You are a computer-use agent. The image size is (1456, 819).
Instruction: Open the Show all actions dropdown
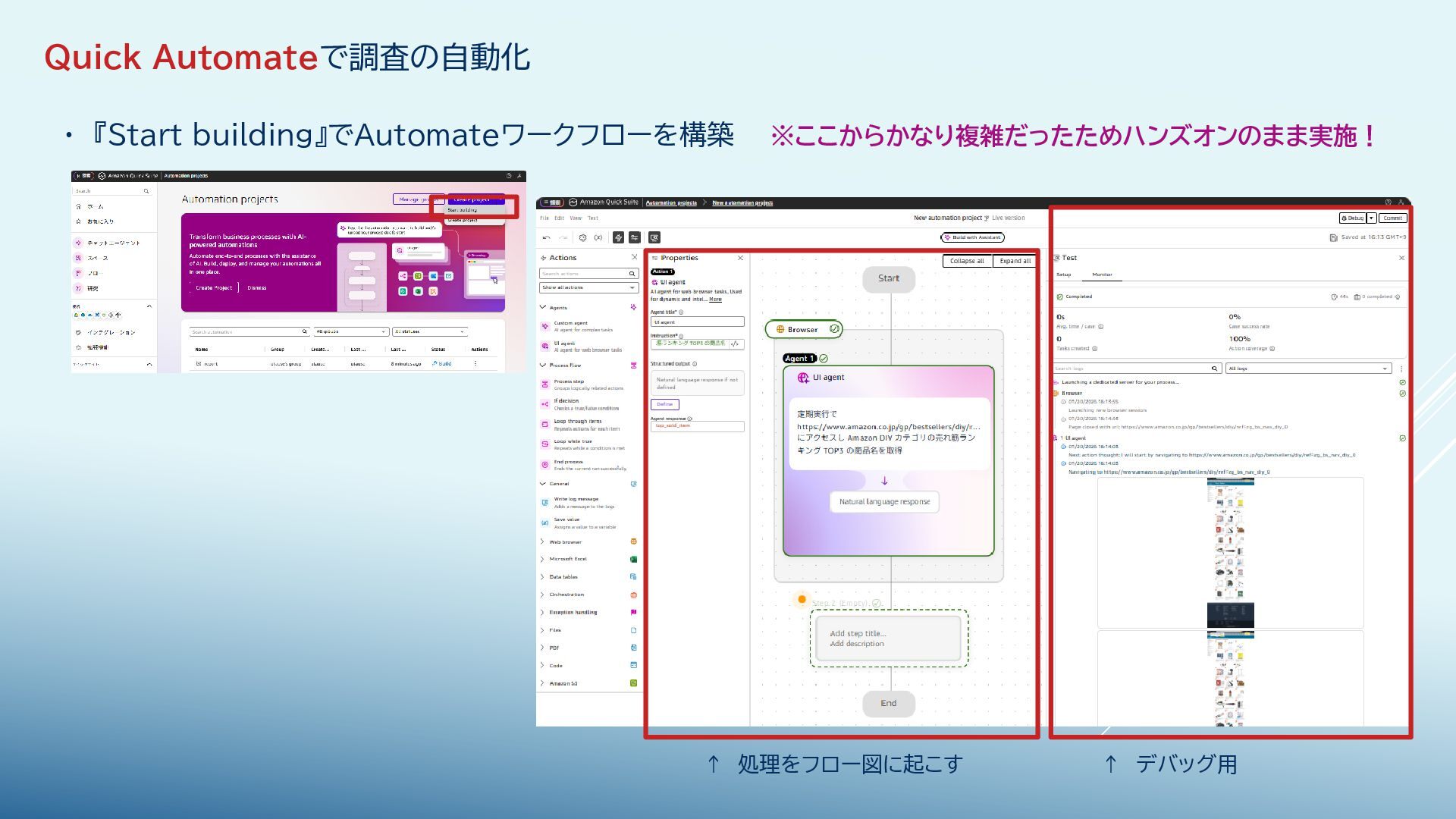(x=589, y=288)
